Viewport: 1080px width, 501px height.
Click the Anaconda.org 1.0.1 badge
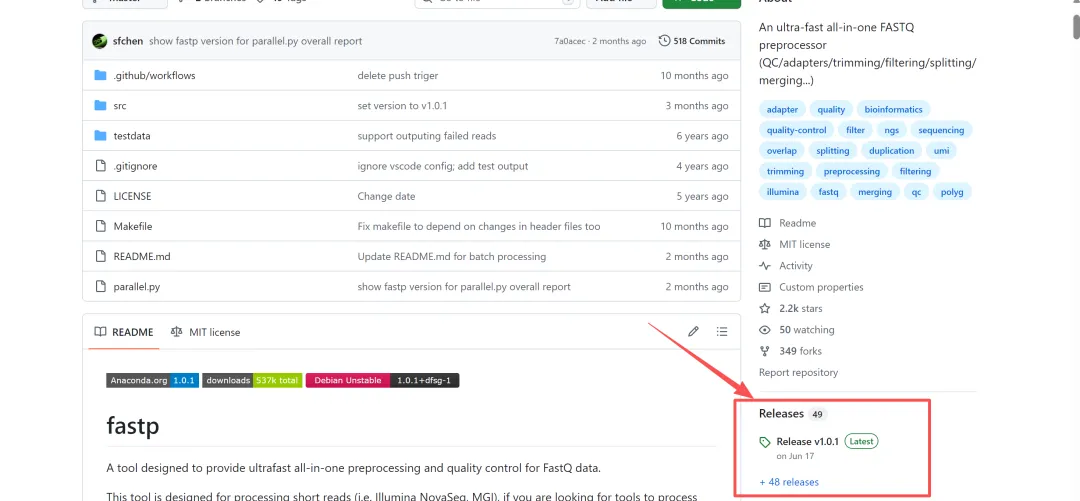click(x=153, y=380)
